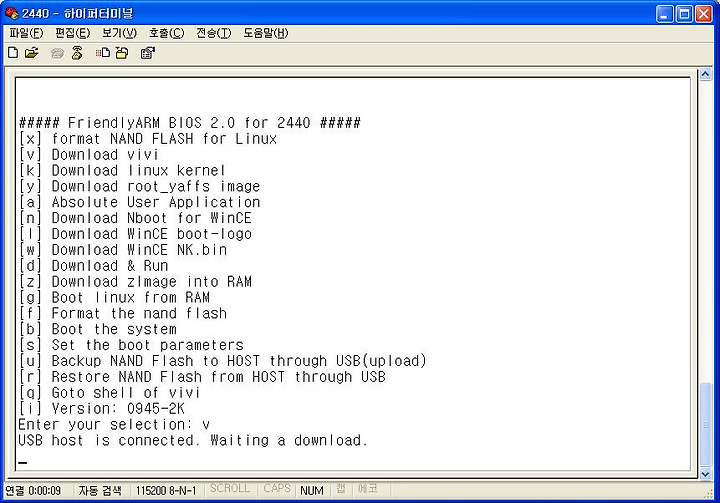The width and height of the screenshot is (720, 503).
Task: Click the '[r] Restore NAND Flash from HOST' line
Action: (x=202, y=377)
